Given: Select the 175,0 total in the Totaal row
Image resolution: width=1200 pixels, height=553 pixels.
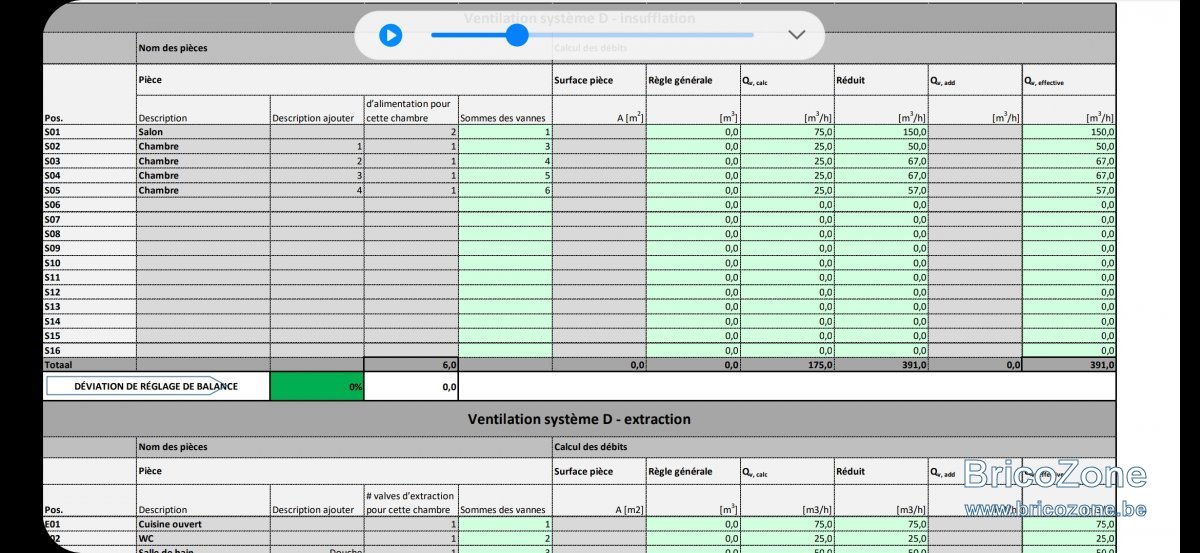Looking at the screenshot, I should tap(787, 365).
